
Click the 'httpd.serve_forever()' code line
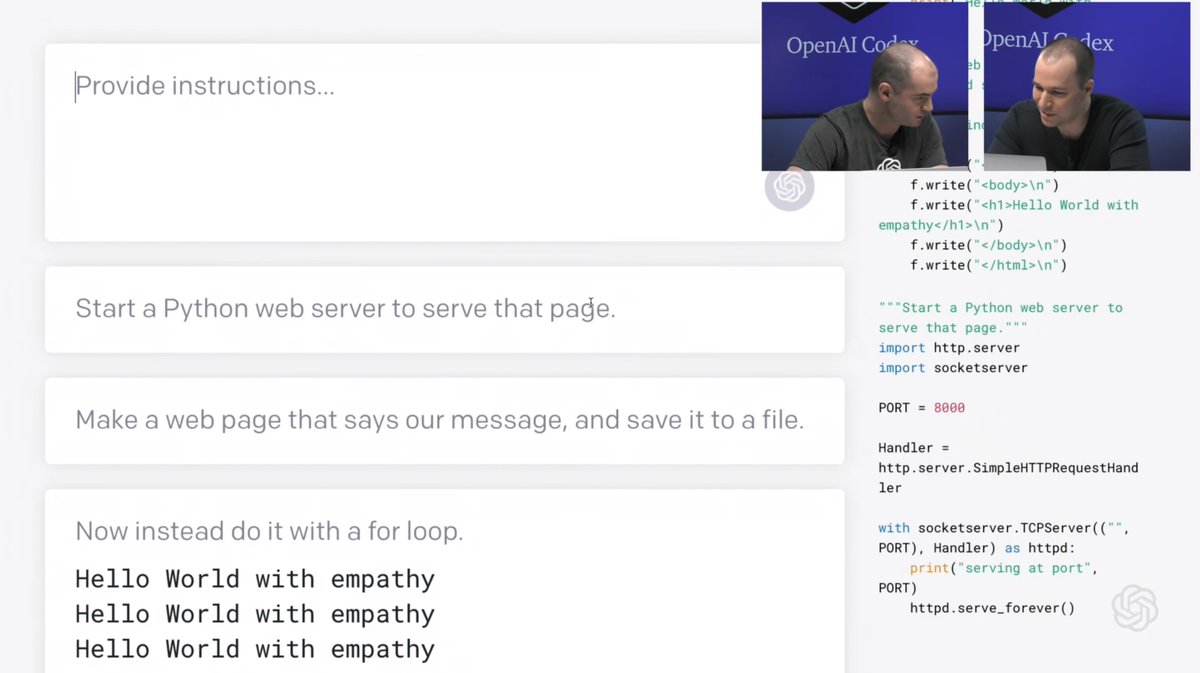992,608
